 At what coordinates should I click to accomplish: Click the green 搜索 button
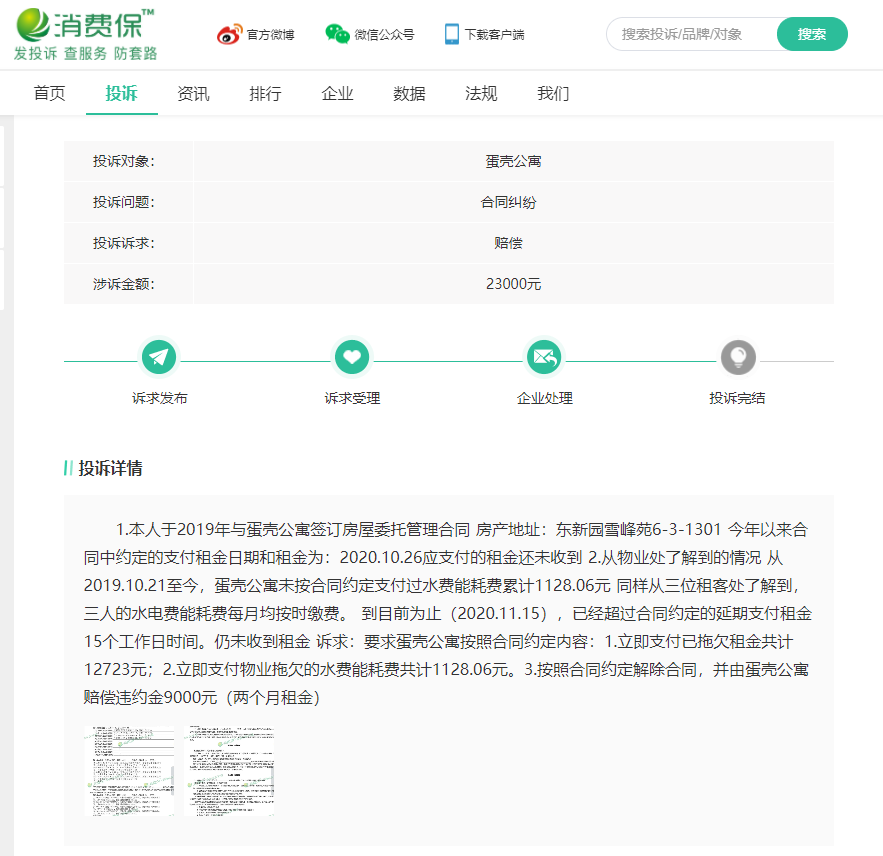(x=812, y=34)
